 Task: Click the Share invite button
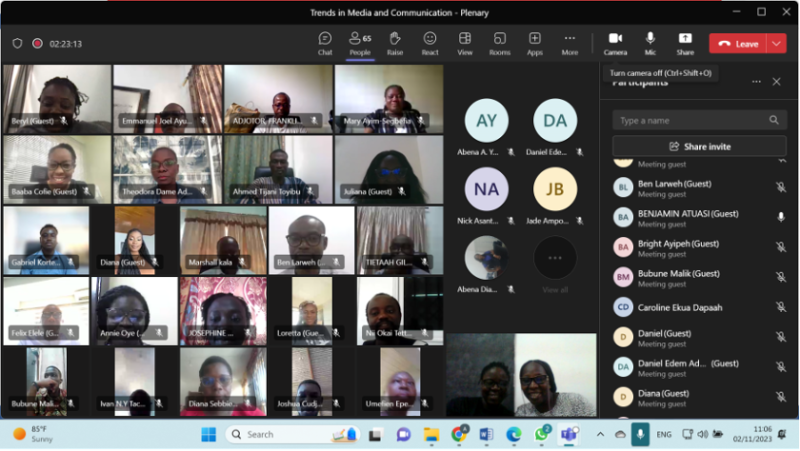[699, 146]
